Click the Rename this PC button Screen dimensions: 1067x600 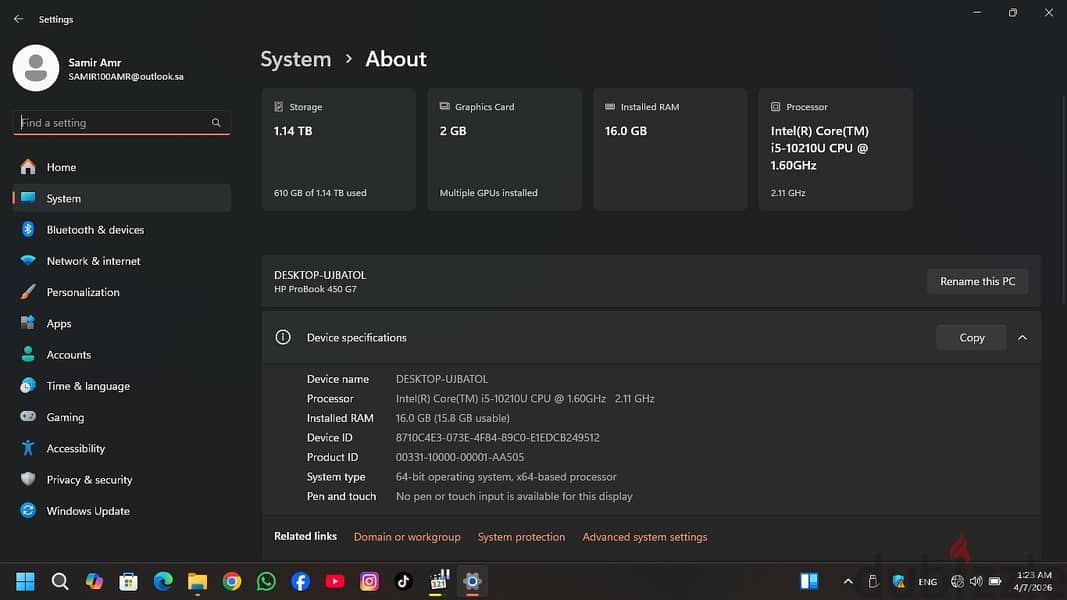[x=977, y=281]
